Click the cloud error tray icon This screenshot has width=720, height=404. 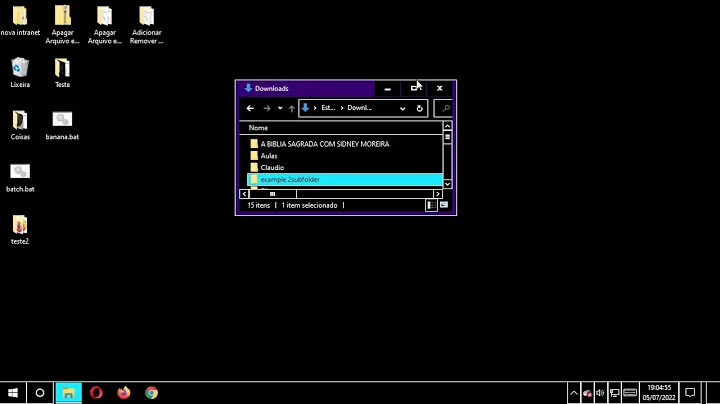tap(587, 393)
